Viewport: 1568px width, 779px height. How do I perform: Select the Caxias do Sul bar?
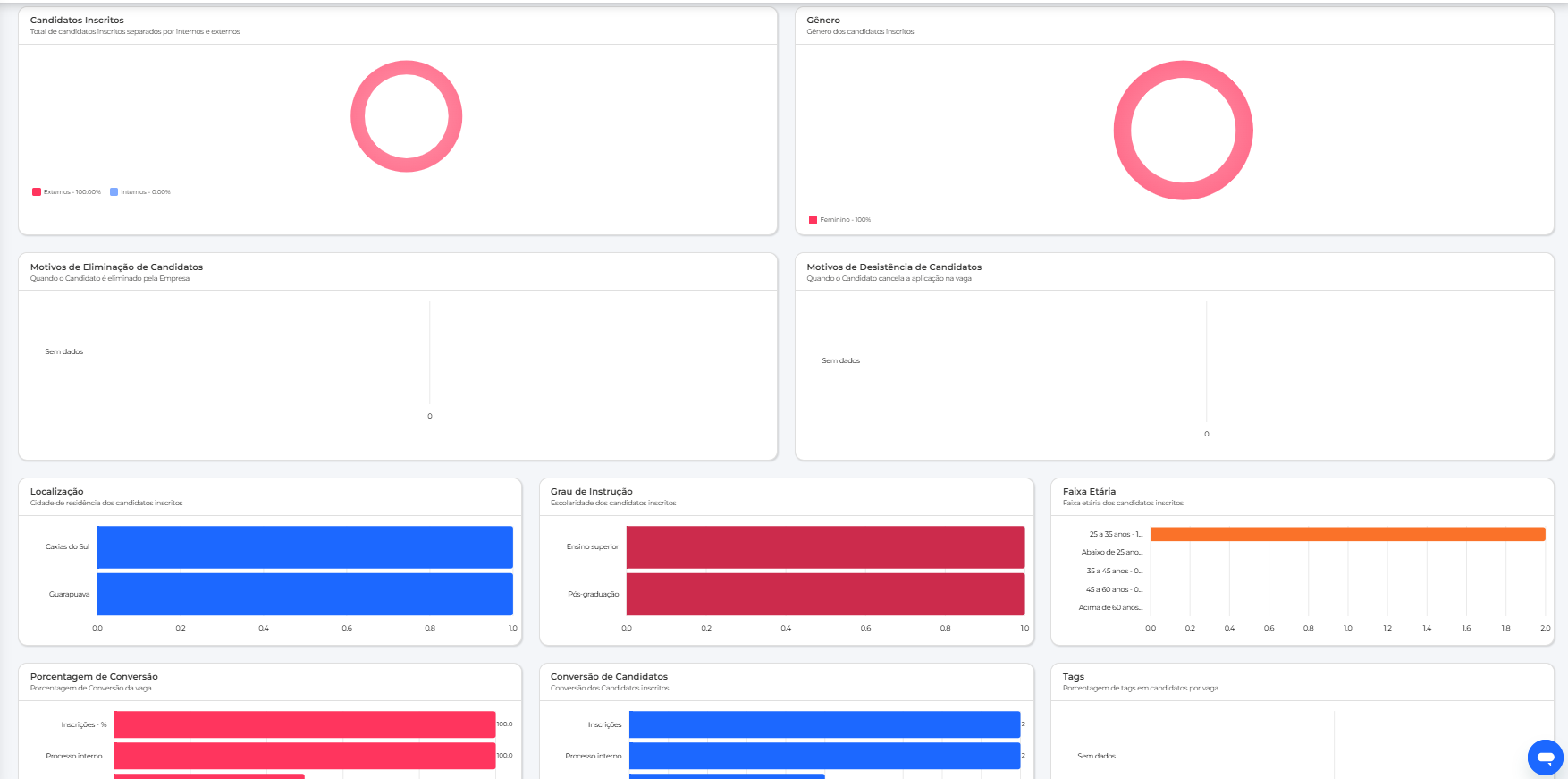point(305,546)
